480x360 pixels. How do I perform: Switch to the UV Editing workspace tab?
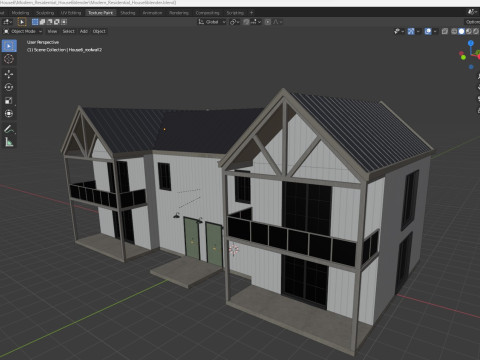point(71,13)
